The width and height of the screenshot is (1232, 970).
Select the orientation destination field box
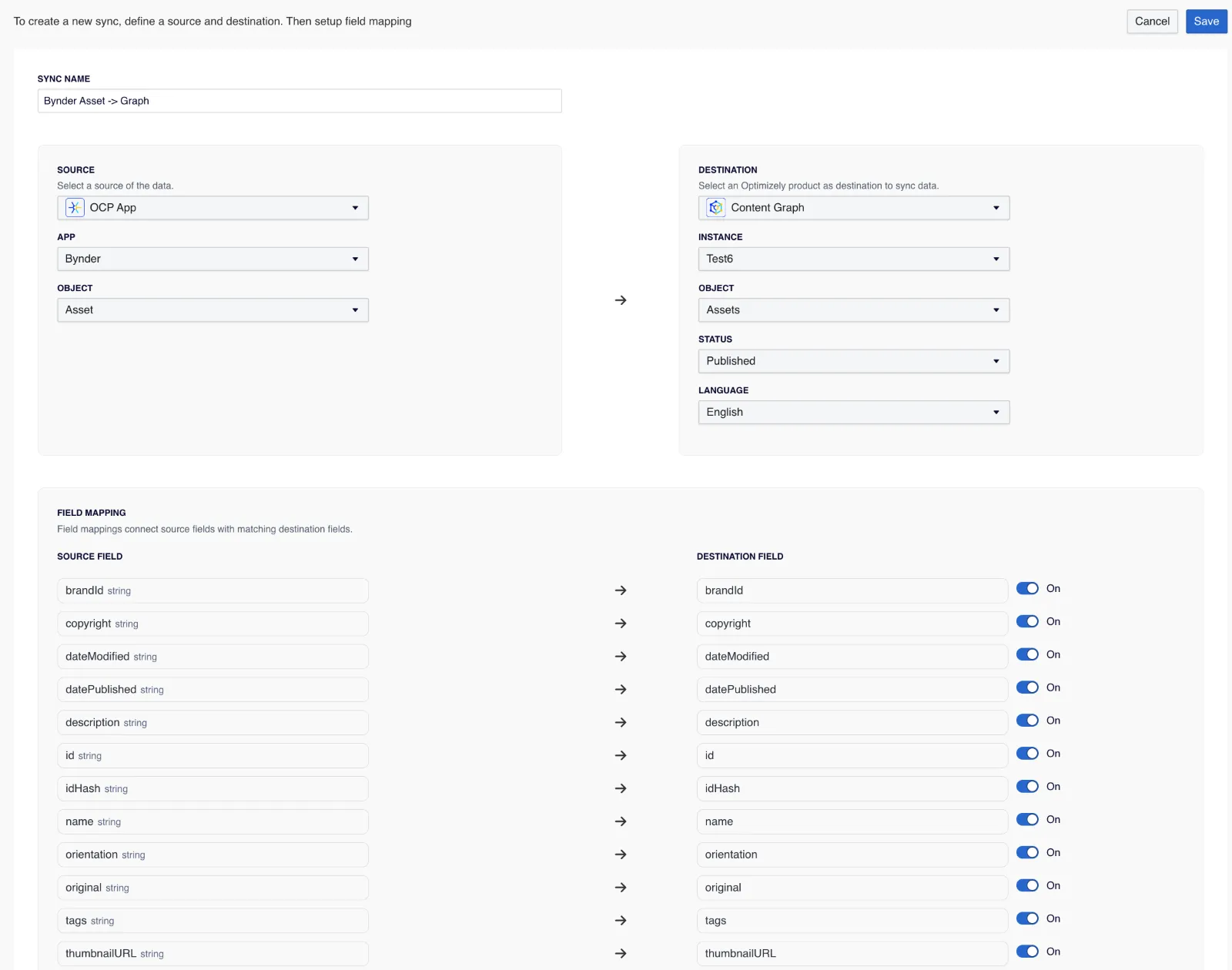point(852,855)
